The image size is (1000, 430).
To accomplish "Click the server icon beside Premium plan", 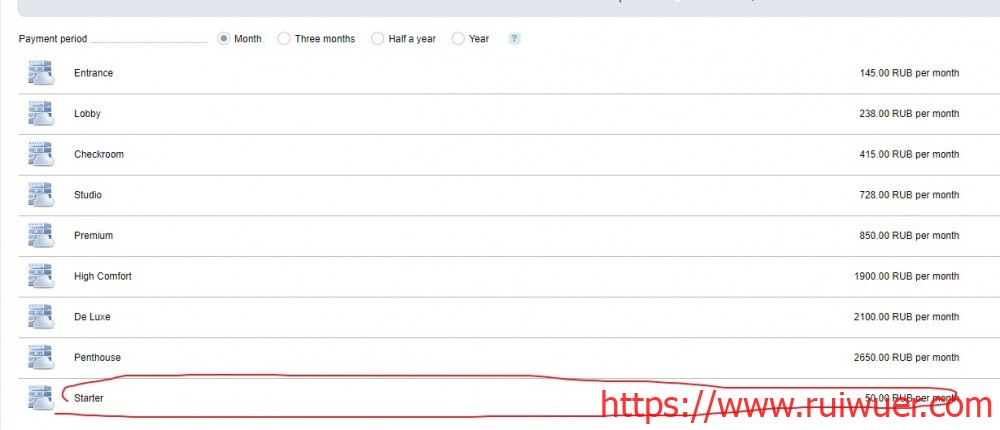I will point(40,236).
